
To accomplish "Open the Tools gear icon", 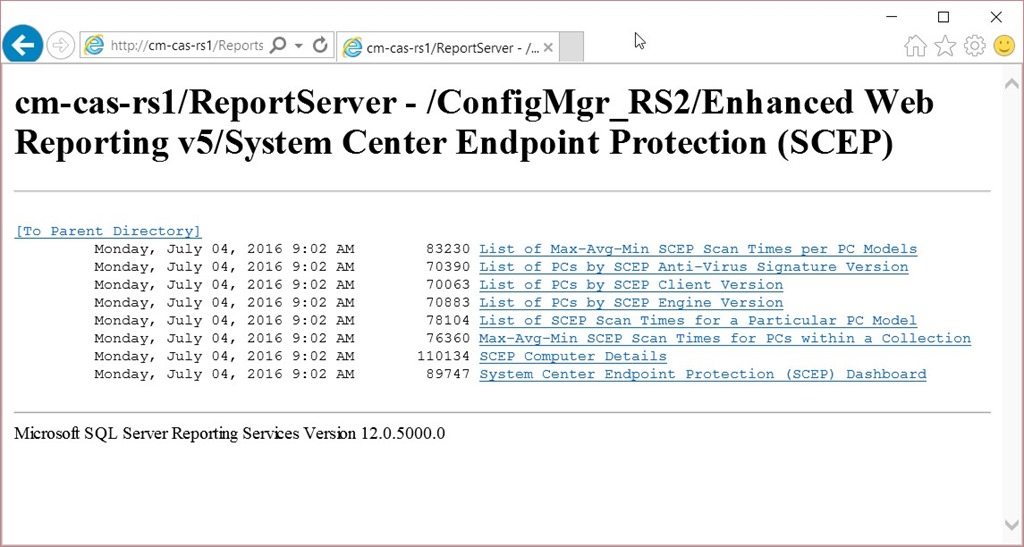I will pyautogui.click(x=974, y=46).
